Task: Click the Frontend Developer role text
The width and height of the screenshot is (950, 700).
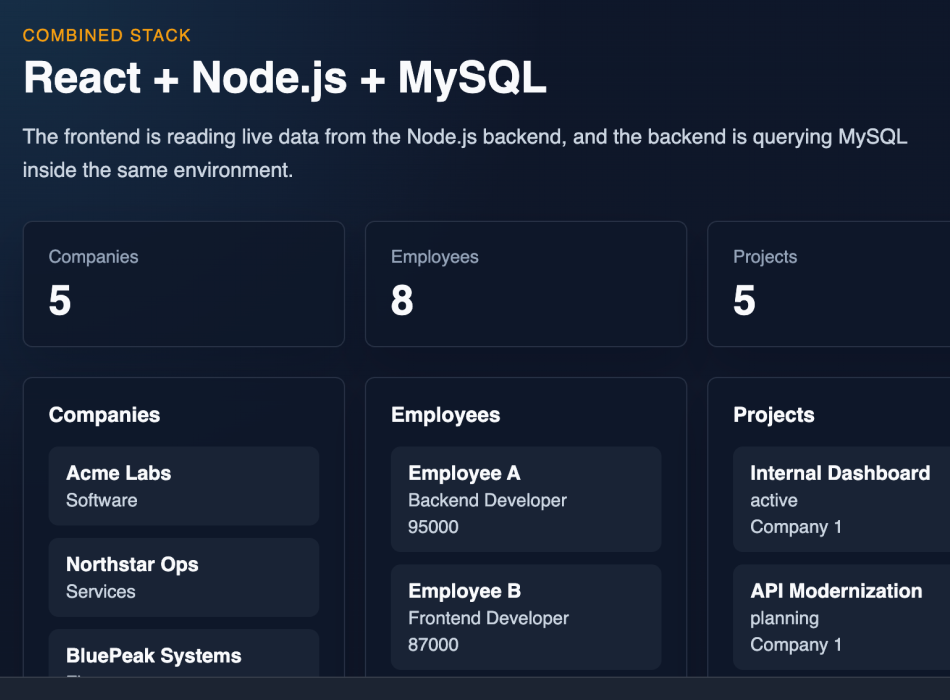Action: pyautogui.click(x=488, y=618)
